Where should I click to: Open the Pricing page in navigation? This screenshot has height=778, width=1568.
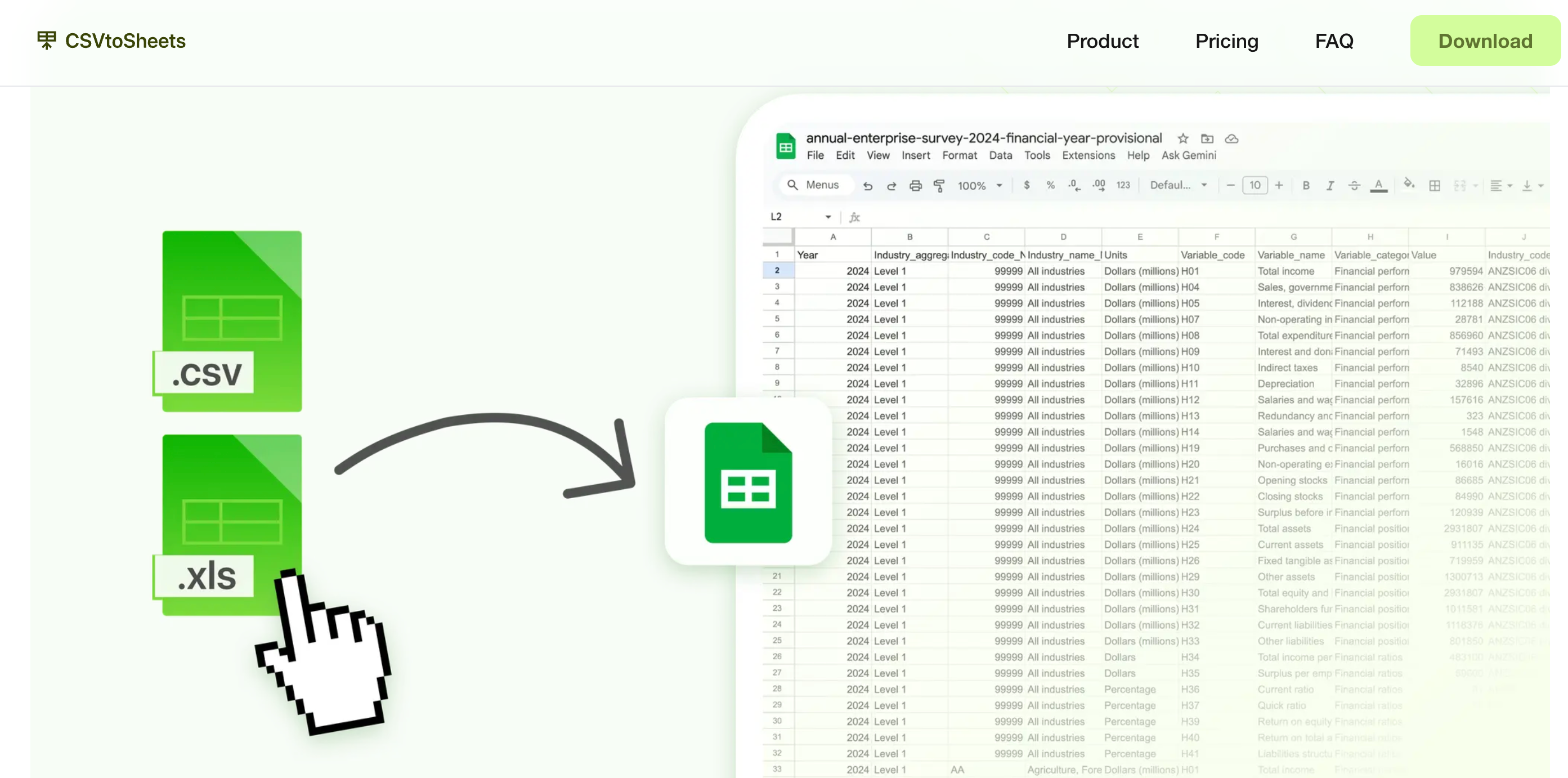click(1226, 41)
